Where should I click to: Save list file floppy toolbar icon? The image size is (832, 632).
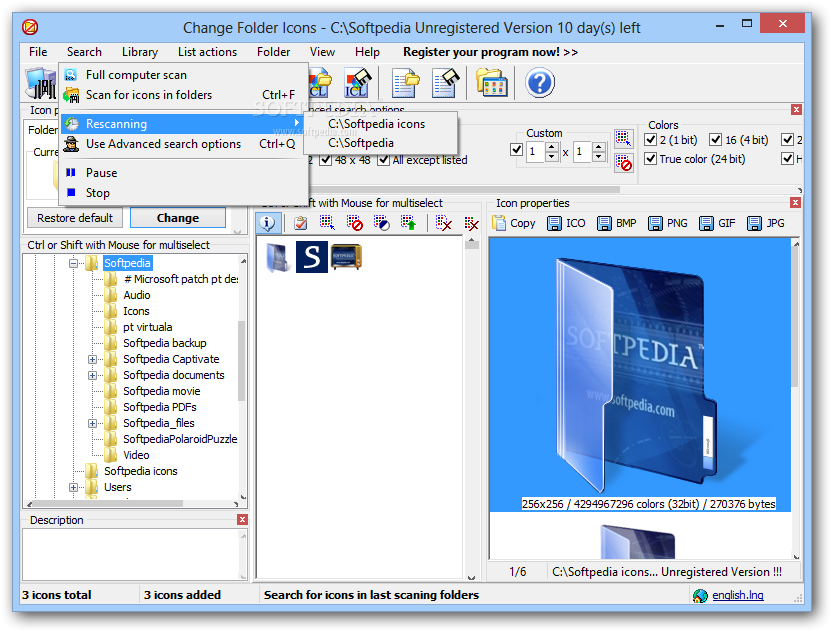coord(445,83)
